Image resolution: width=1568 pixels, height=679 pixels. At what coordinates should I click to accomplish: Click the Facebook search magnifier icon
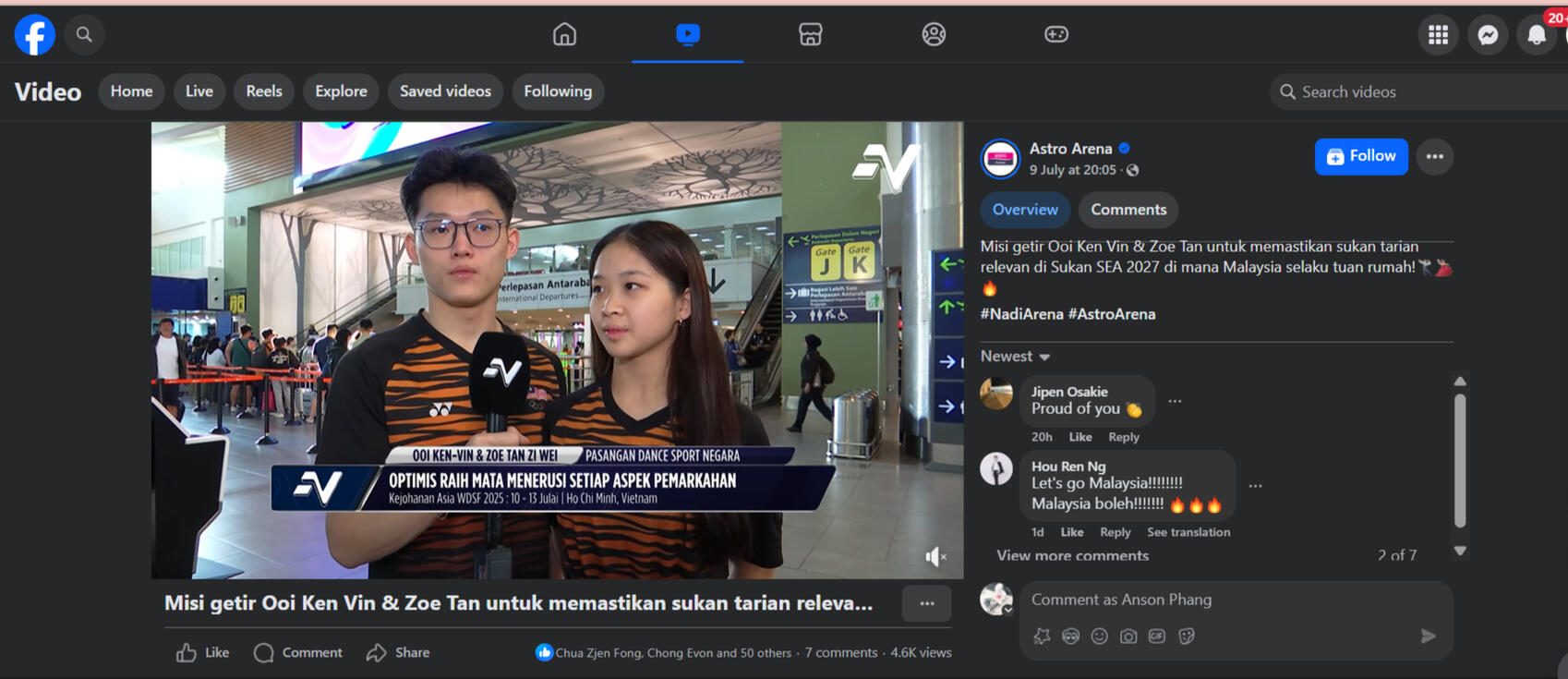84,35
